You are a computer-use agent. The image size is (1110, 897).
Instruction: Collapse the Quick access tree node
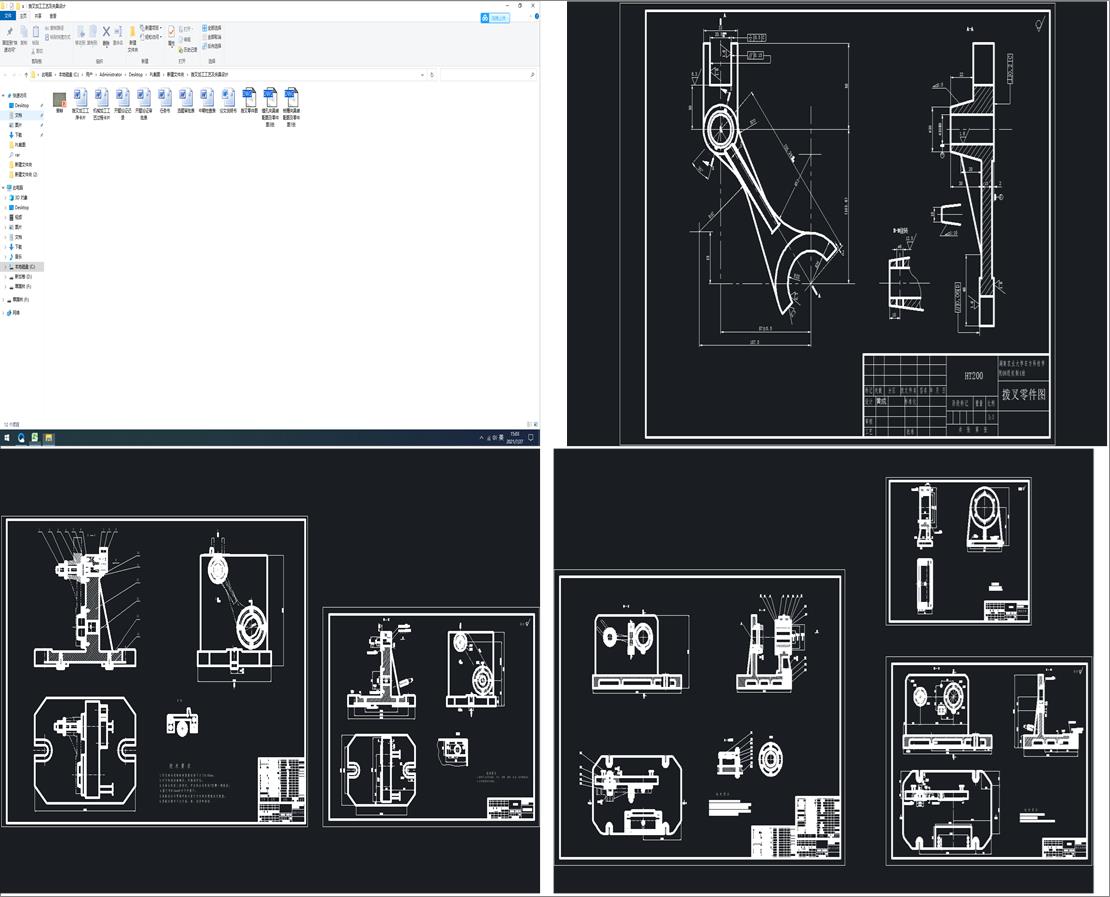pos(4,95)
